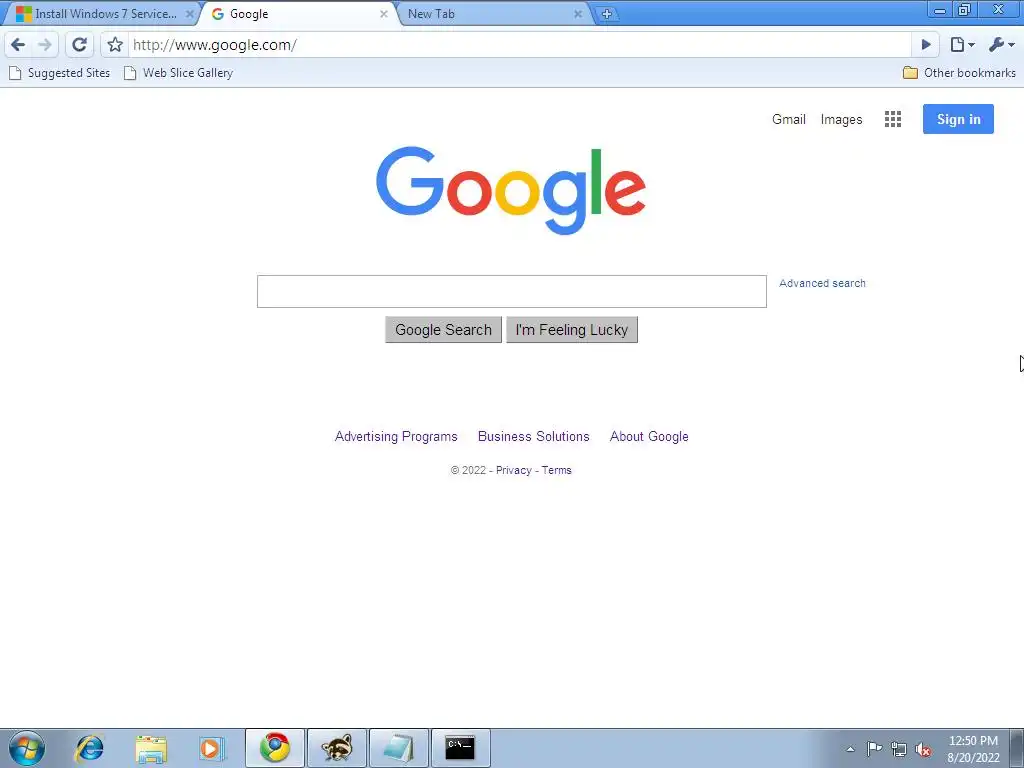The width and height of the screenshot is (1024, 768).
Task: Open the notepad app in taskbar
Action: 399,748
